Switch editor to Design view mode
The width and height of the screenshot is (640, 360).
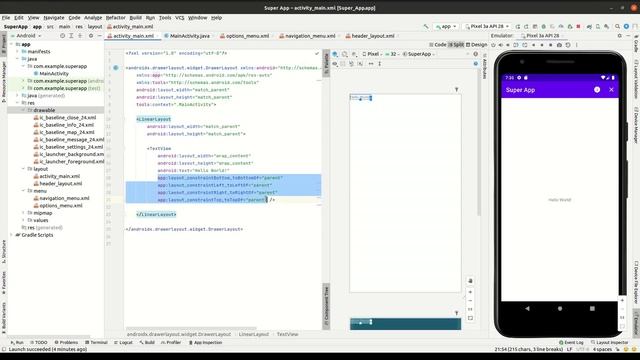tap(476, 44)
